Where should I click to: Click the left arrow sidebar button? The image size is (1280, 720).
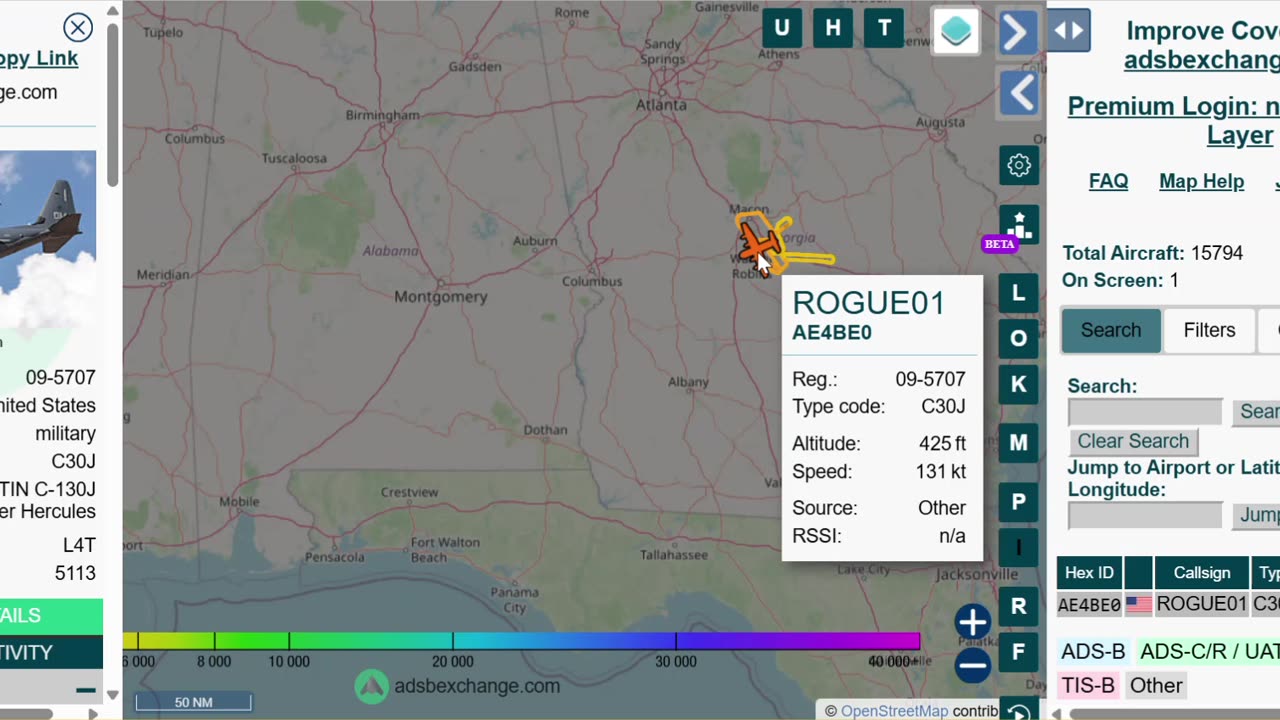[x=1018, y=94]
